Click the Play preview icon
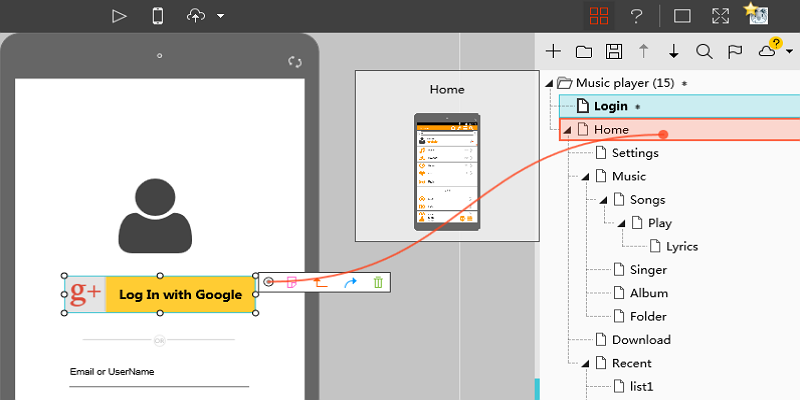Image resolution: width=800 pixels, height=400 pixels. [x=119, y=16]
